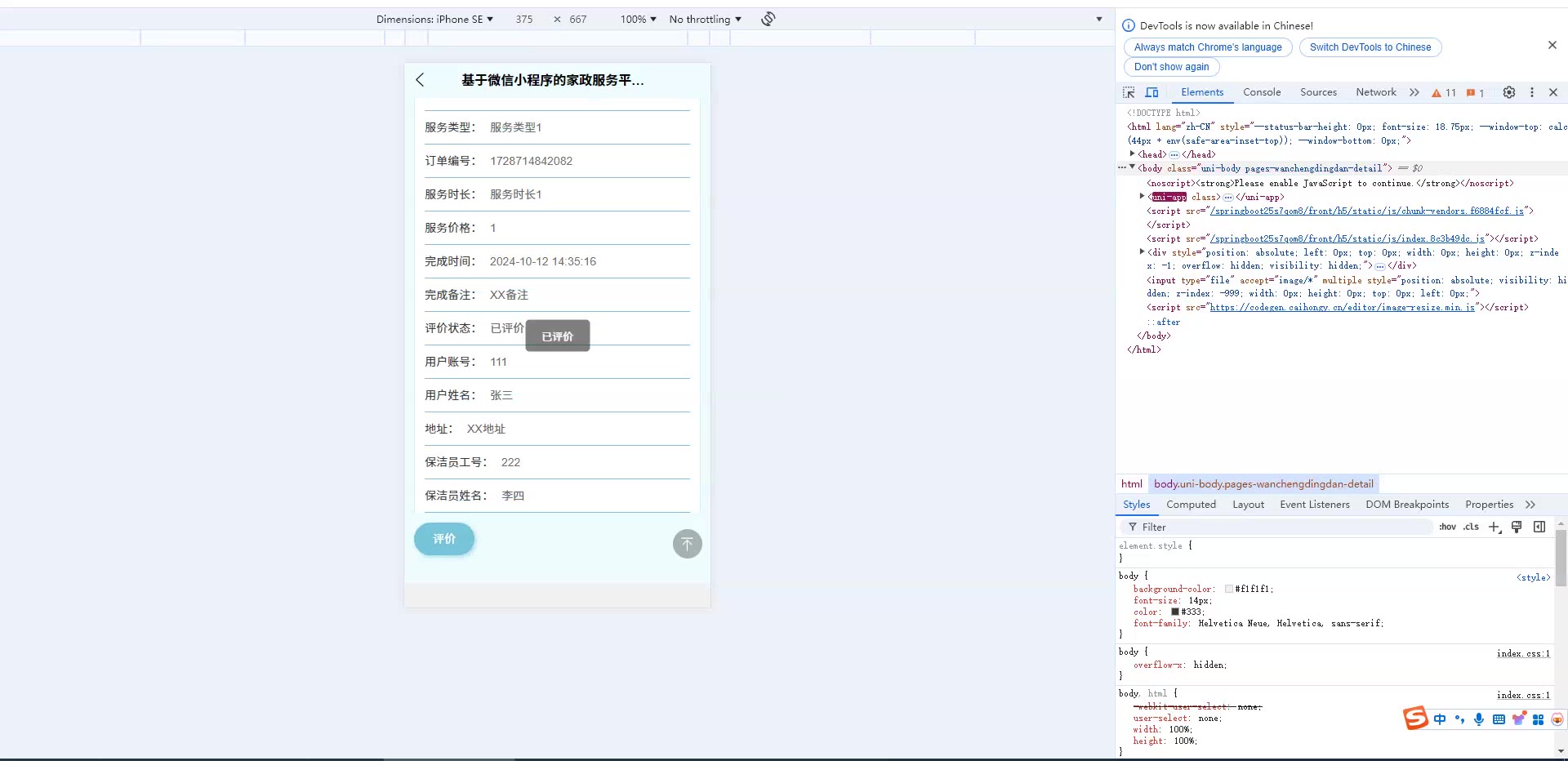Open the Dimensions iPhone SE dropdown
Screen dimensions: 1568x761
point(434,19)
